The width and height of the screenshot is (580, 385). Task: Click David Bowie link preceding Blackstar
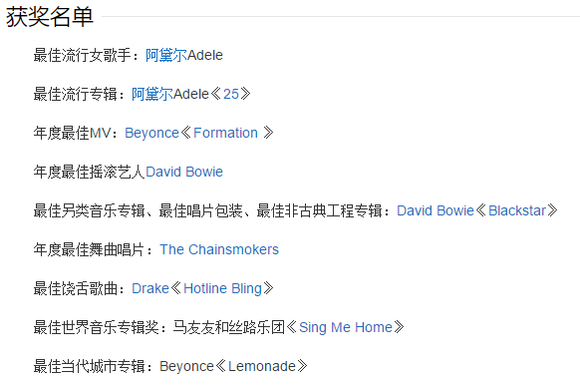tap(435, 211)
